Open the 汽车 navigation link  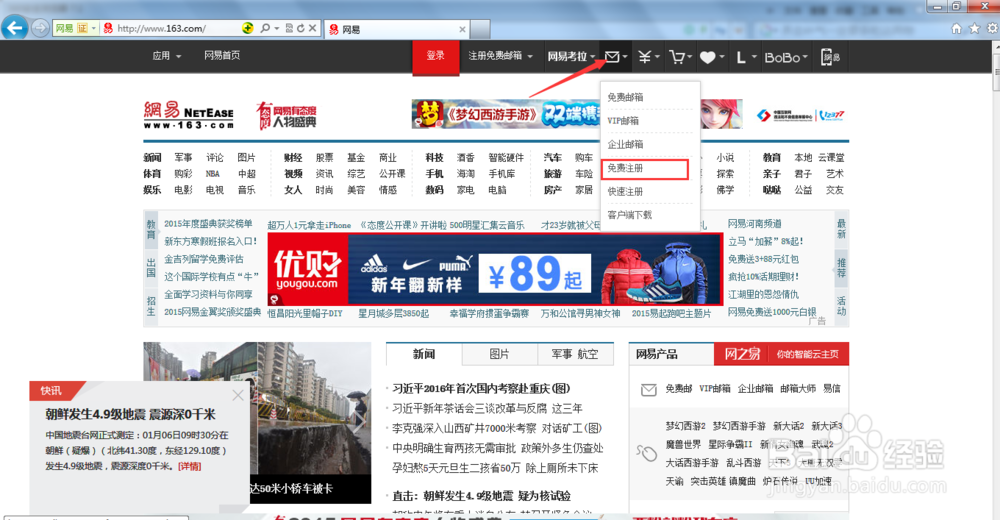coord(552,158)
